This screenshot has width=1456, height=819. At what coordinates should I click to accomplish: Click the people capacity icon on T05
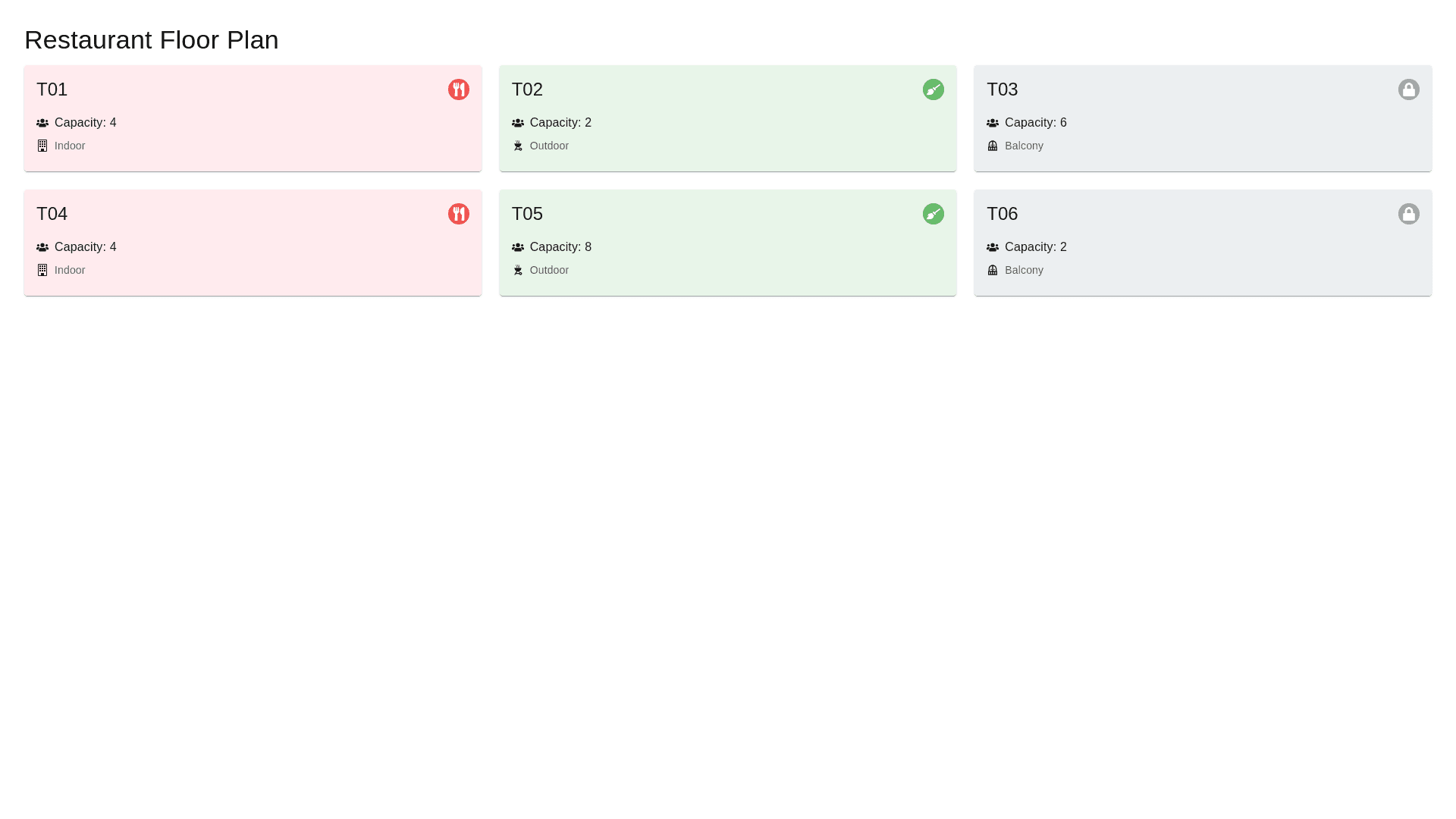tap(518, 247)
